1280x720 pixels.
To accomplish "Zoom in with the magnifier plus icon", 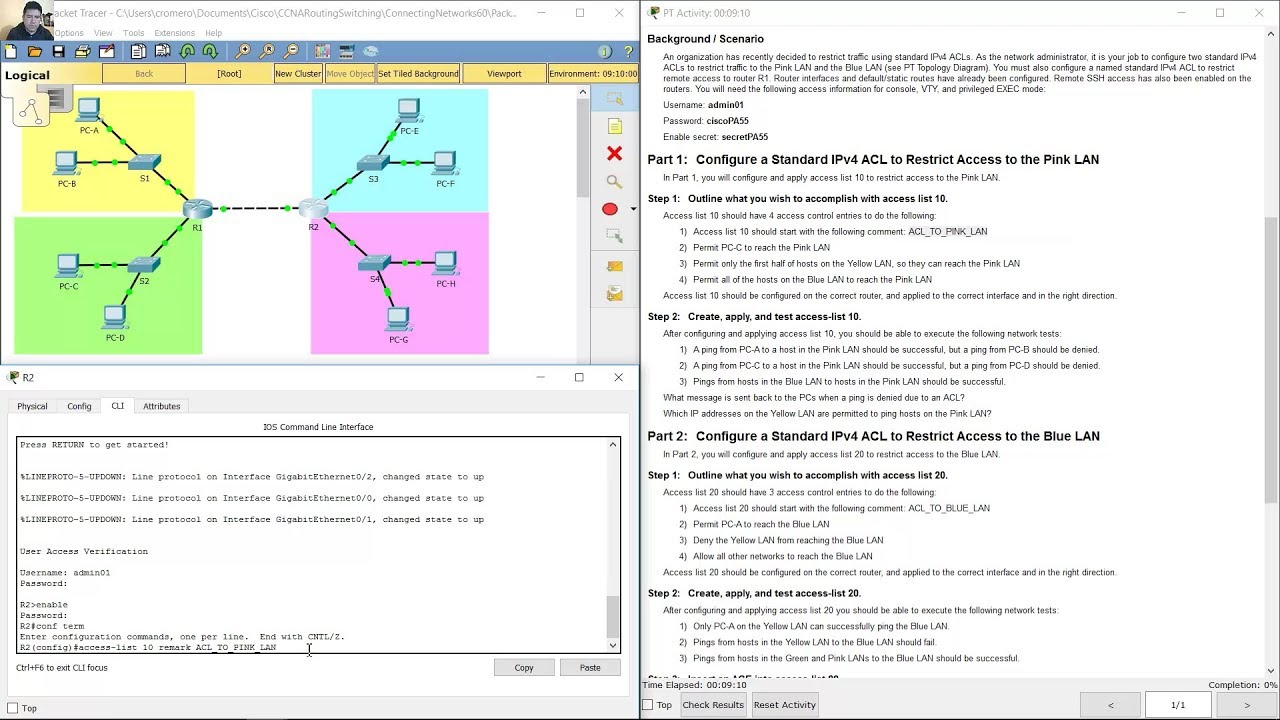I will 243,51.
